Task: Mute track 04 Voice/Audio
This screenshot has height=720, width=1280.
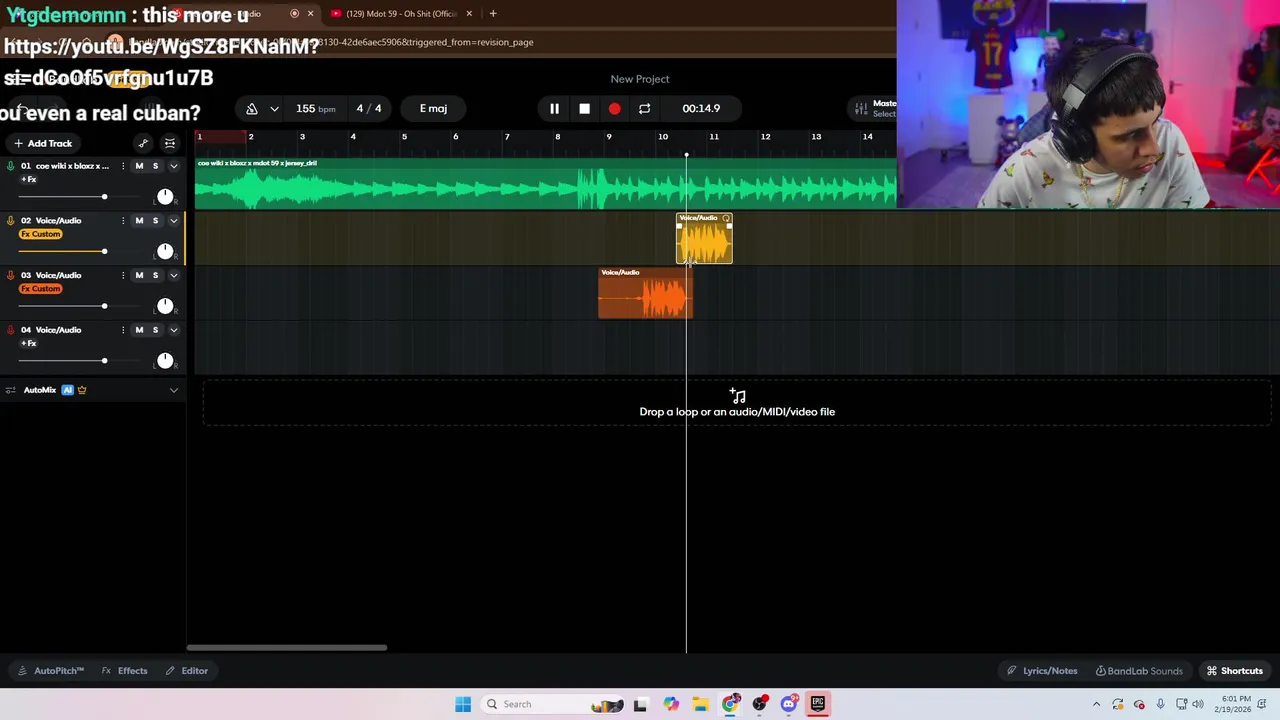Action: (x=139, y=330)
